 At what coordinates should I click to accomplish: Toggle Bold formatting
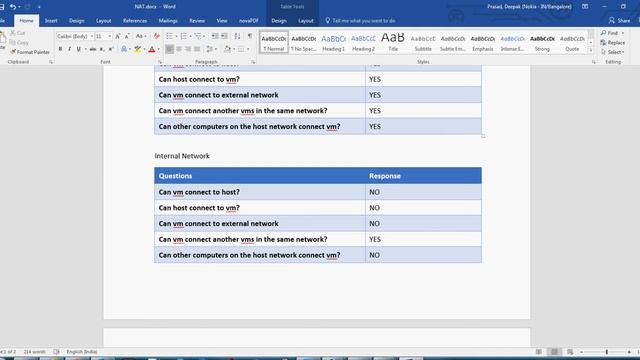(60, 49)
